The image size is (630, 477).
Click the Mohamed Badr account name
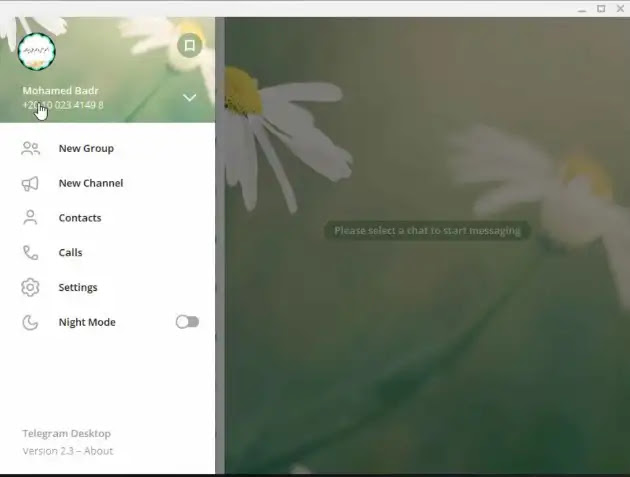[61, 90]
